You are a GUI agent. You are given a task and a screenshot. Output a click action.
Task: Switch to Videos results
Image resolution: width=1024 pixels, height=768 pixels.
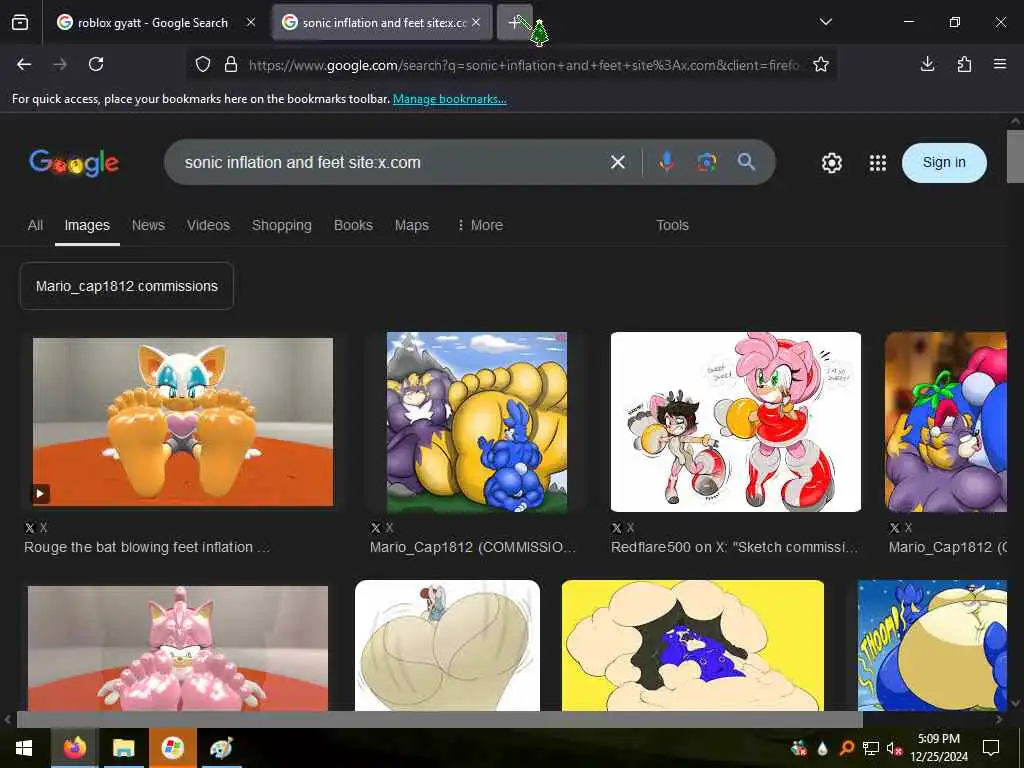click(208, 225)
